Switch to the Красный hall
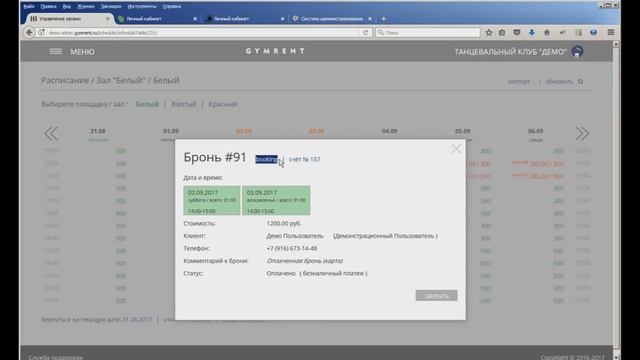The height and width of the screenshot is (360, 640). coord(222,104)
